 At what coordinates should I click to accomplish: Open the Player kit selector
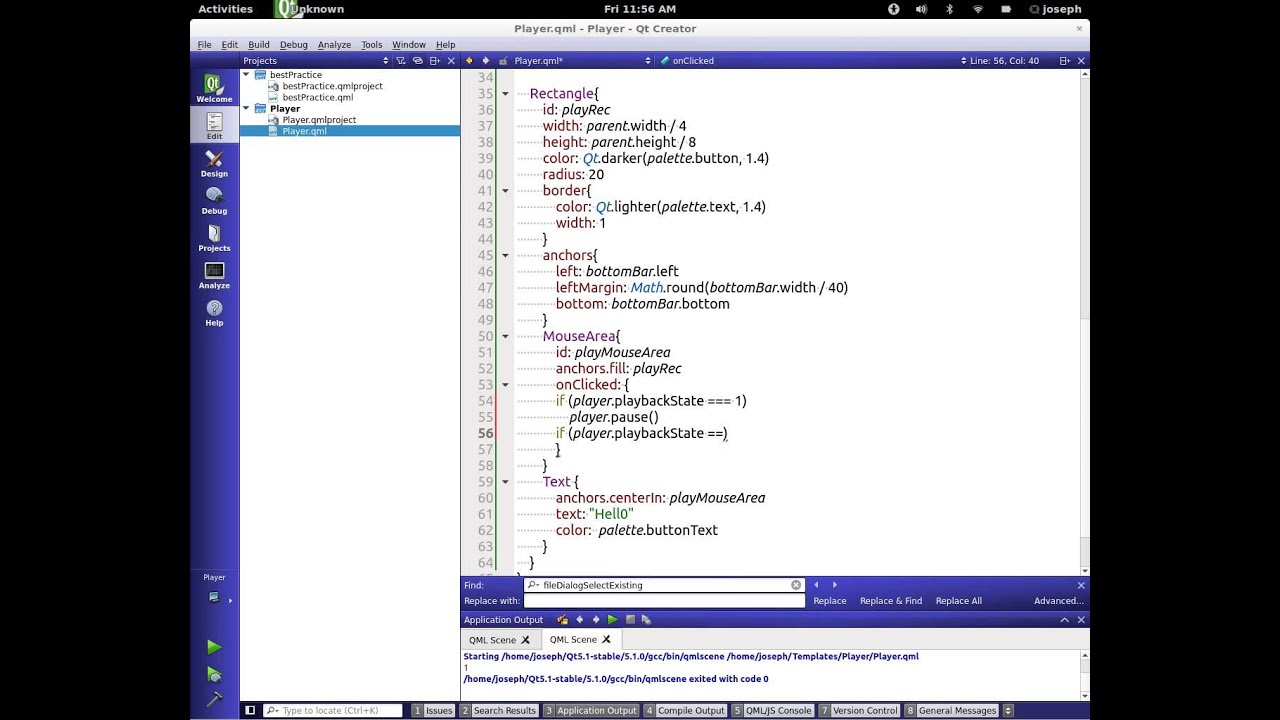[214, 598]
